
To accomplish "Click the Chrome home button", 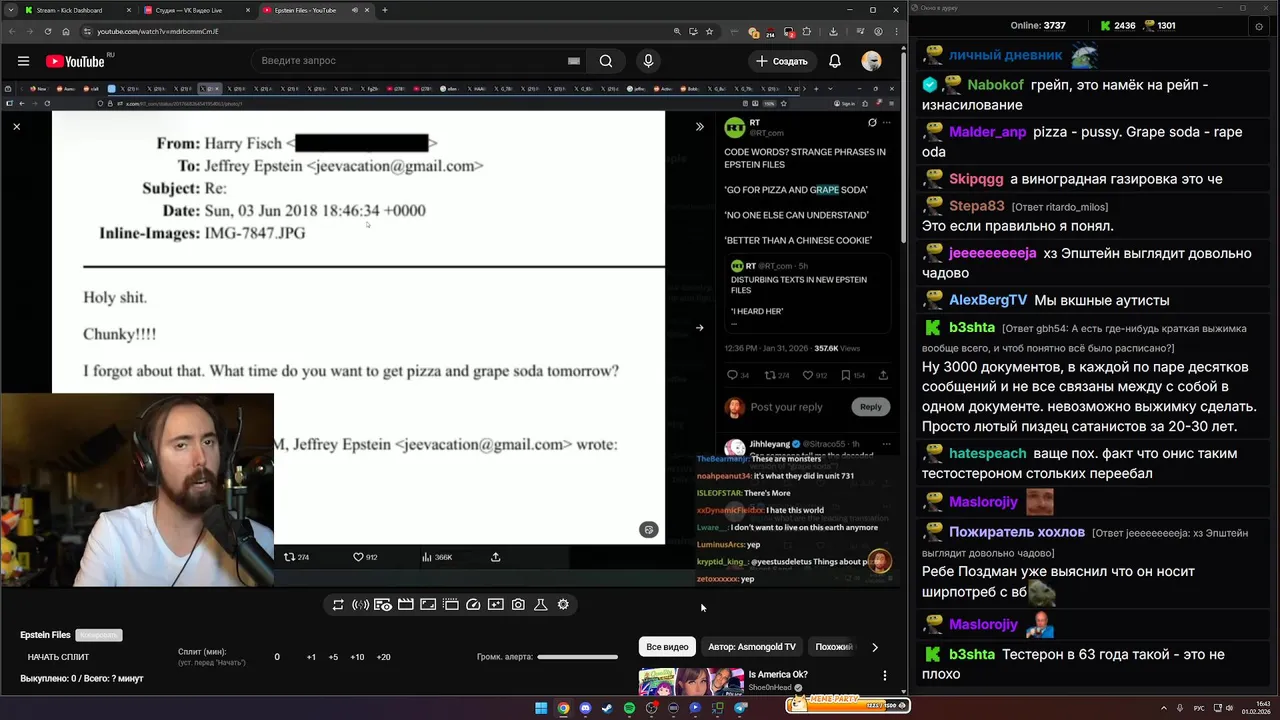I will (66, 31).
